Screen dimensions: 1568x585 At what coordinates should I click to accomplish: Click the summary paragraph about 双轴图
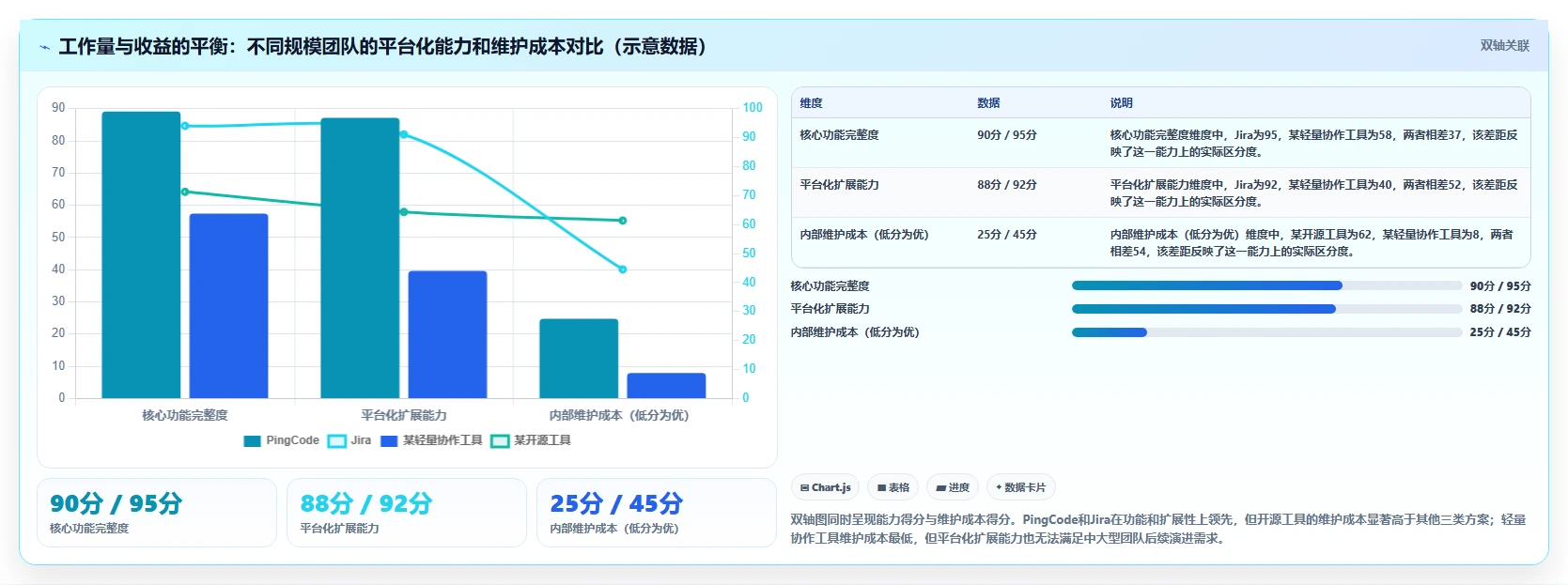click(1157, 529)
